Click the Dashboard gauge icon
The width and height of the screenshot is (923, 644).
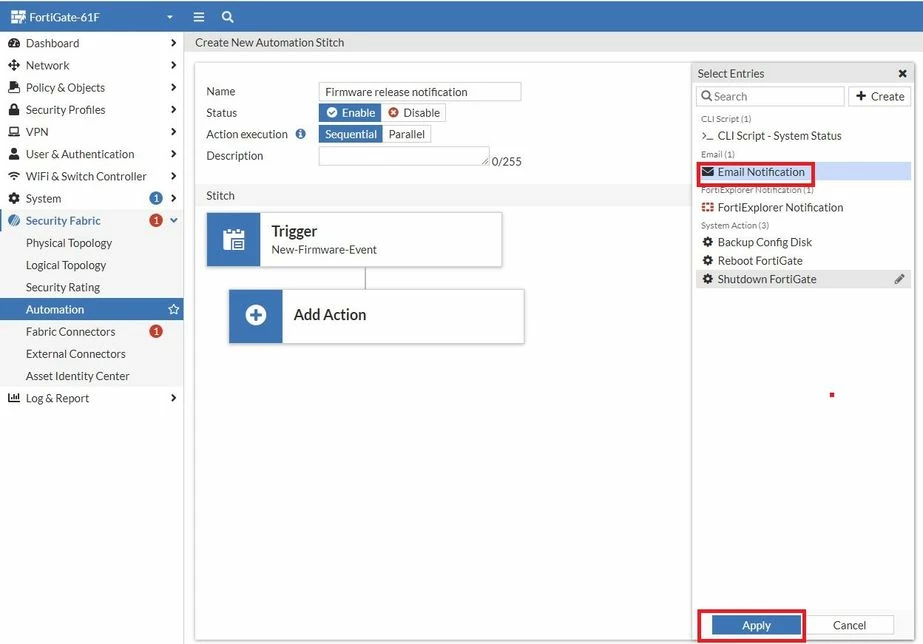[14, 43]
